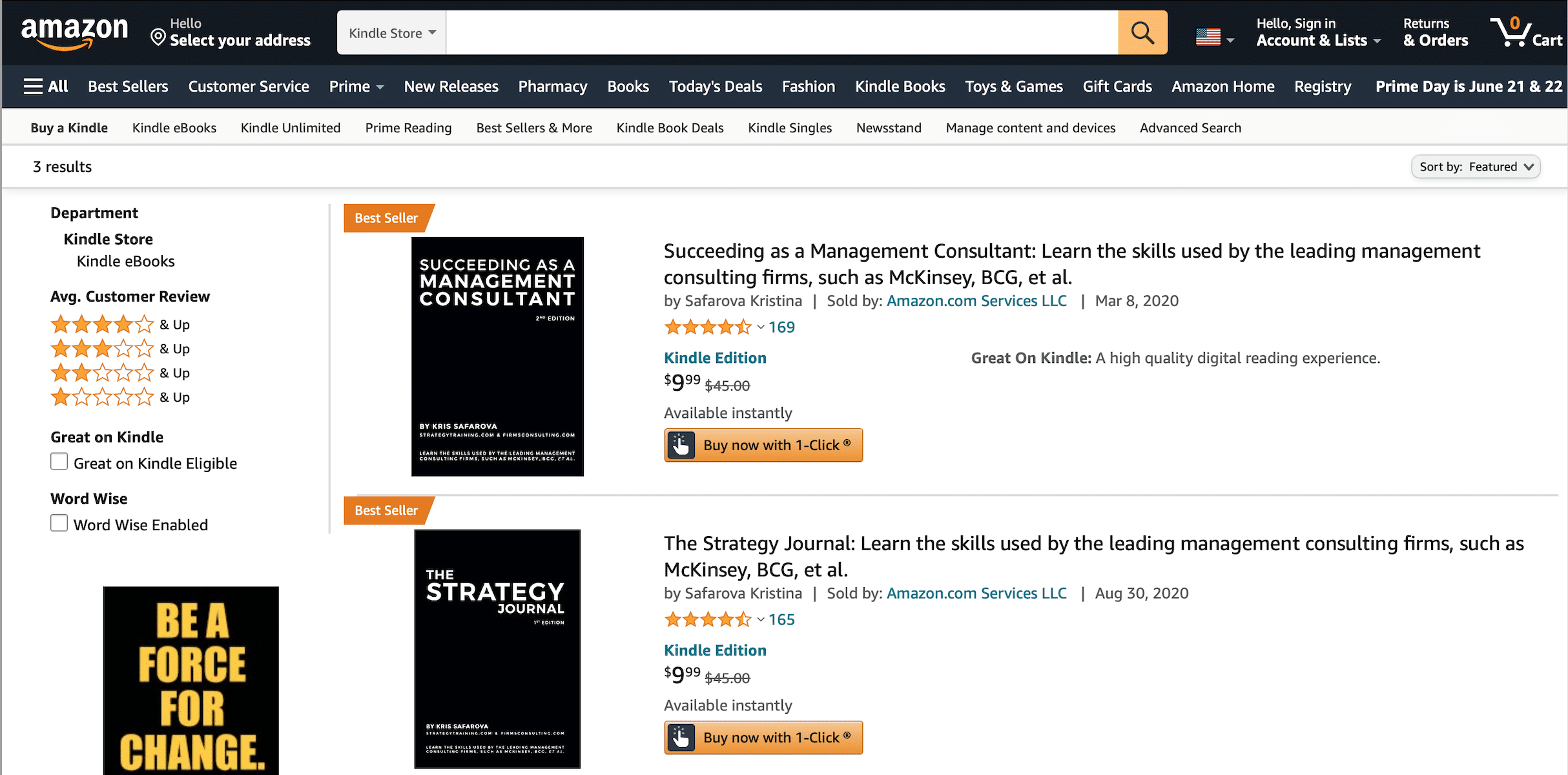The image size is (1568, 775).
Task: Check the Word Wise Enabled filter
Action: pyautogui.click(x=59, y=522)
